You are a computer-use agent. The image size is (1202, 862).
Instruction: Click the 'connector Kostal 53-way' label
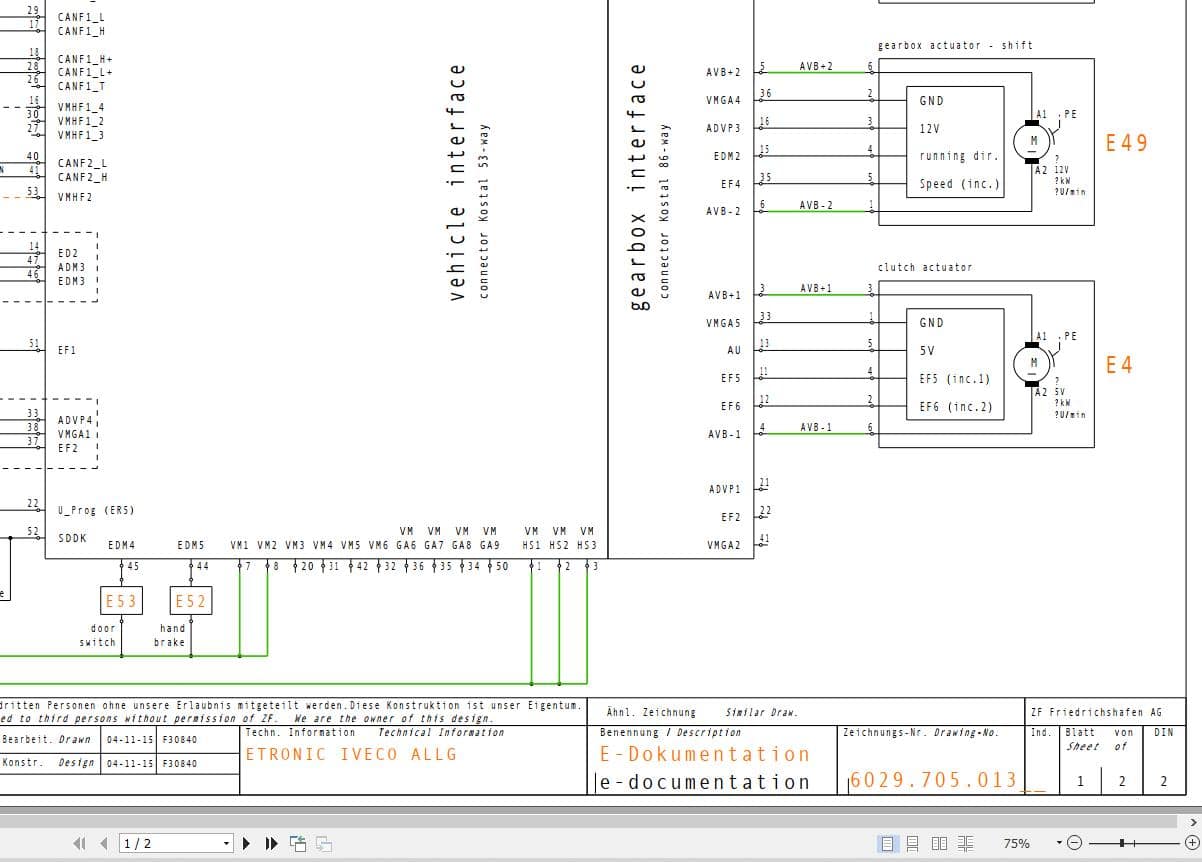[485, 210]
